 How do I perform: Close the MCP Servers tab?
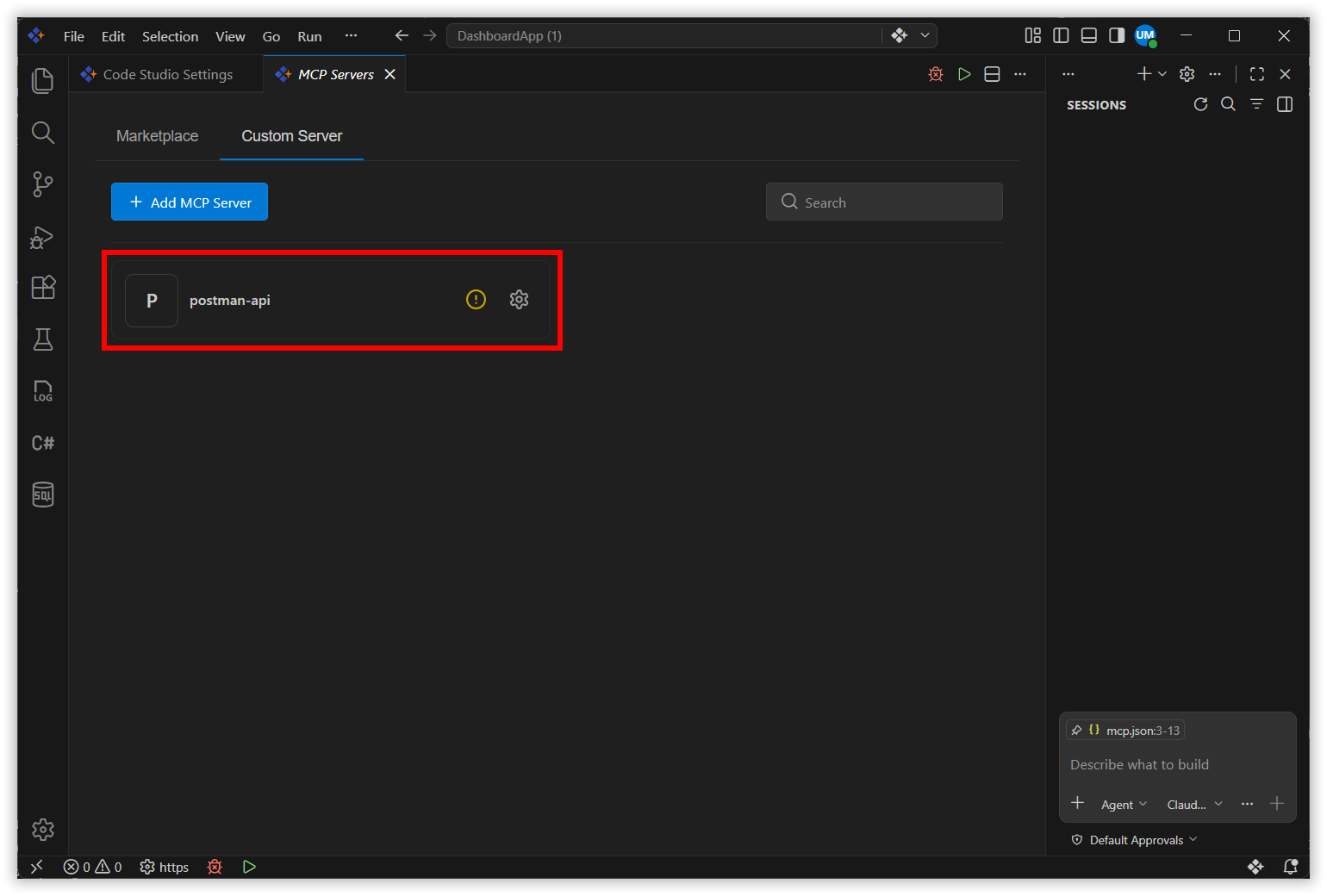(x=389, y=74)
